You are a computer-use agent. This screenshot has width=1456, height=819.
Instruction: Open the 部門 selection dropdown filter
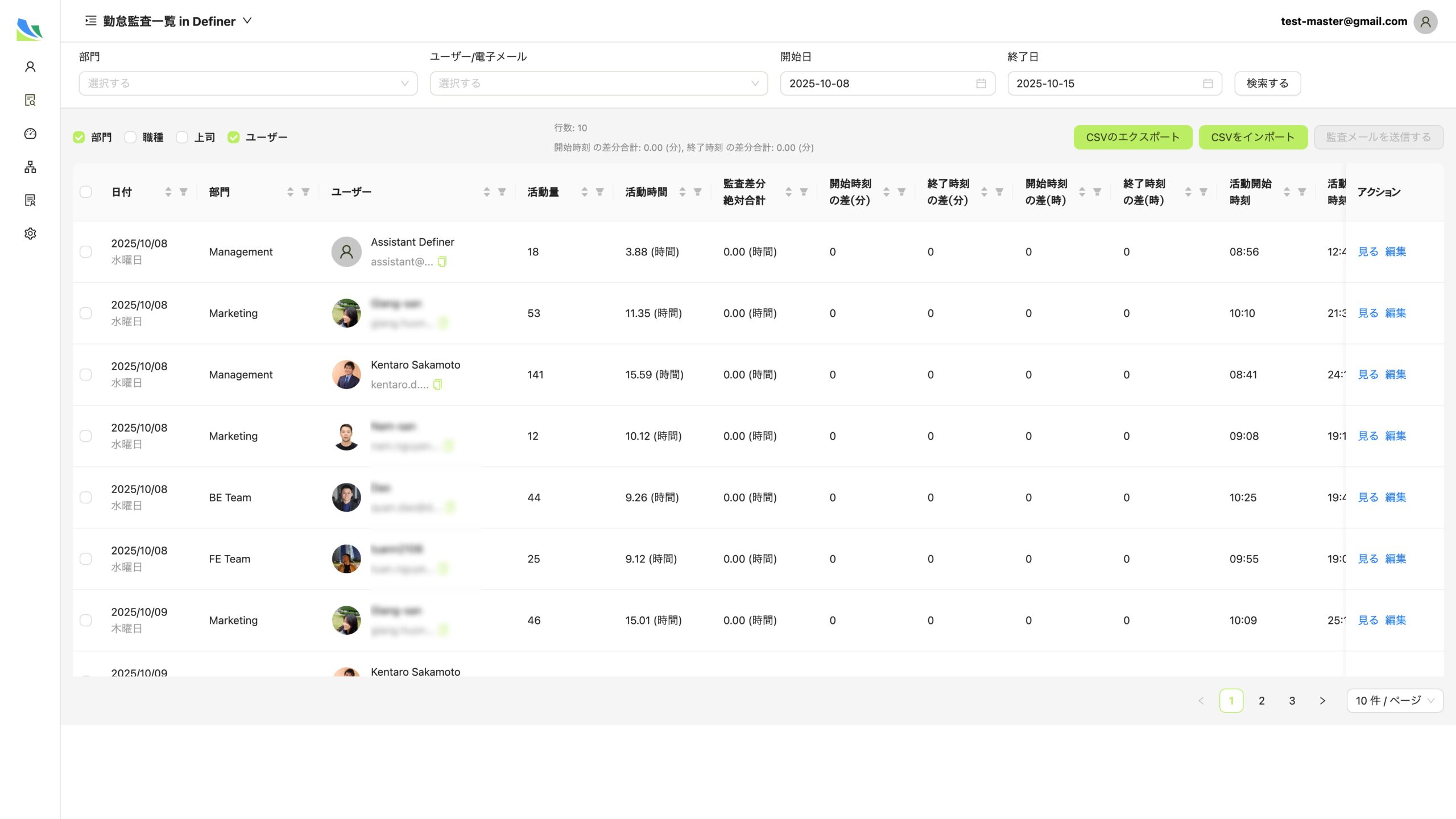247,83
